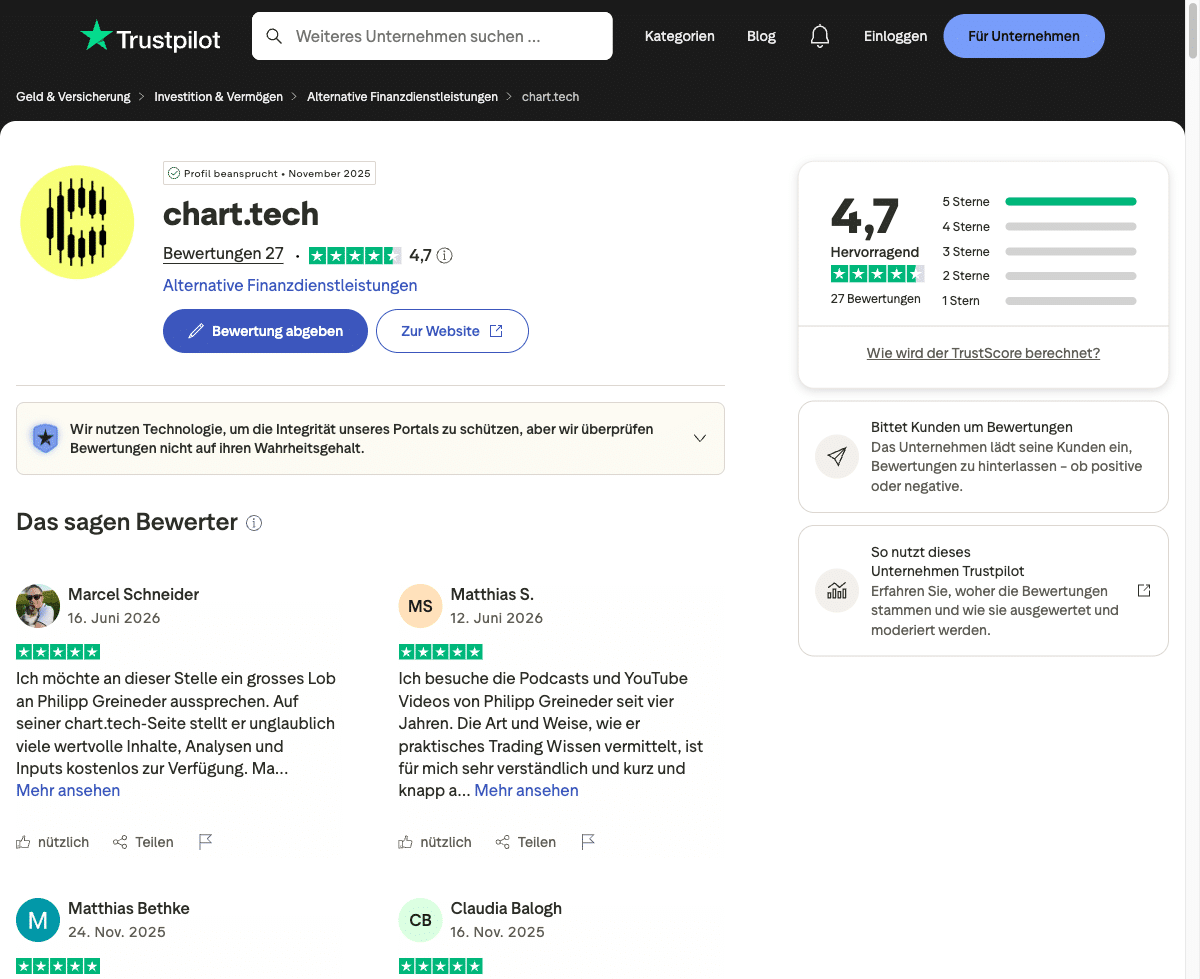Click date 24. Nov. 2025
This screenshot has height=979, width=1200.
117,932
